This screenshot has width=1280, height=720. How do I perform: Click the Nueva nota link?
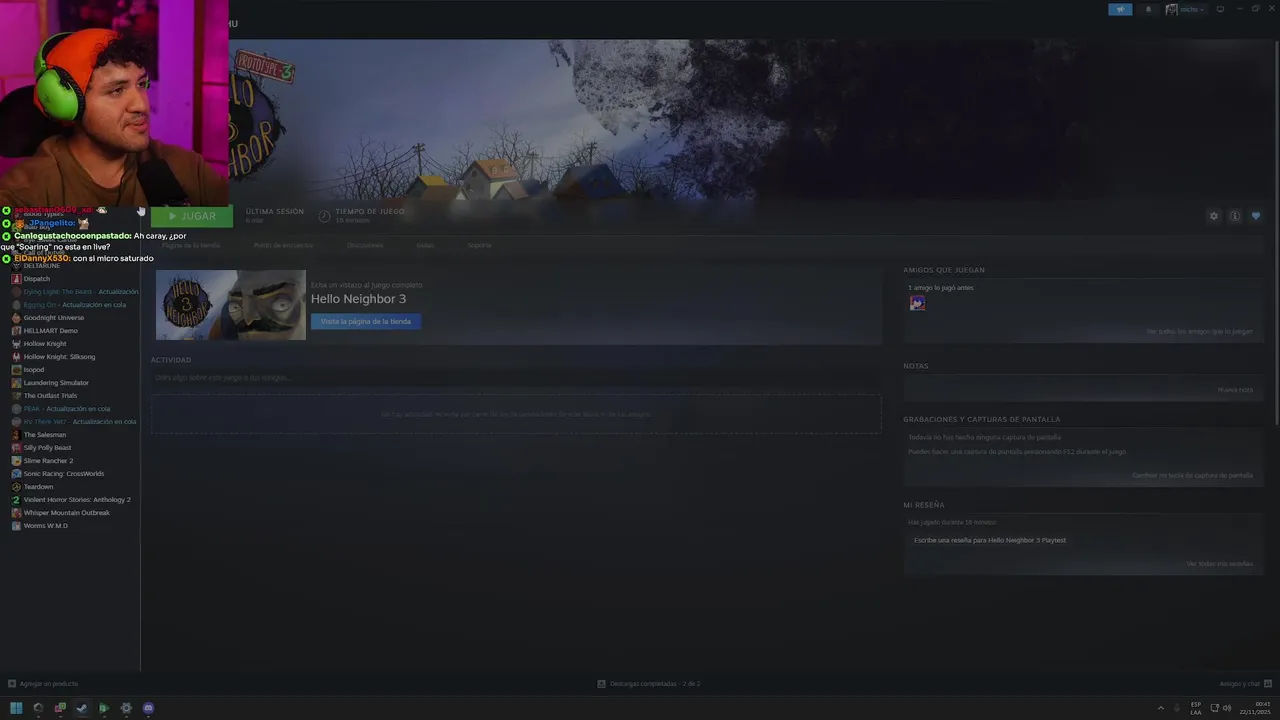pos(1235,390)
